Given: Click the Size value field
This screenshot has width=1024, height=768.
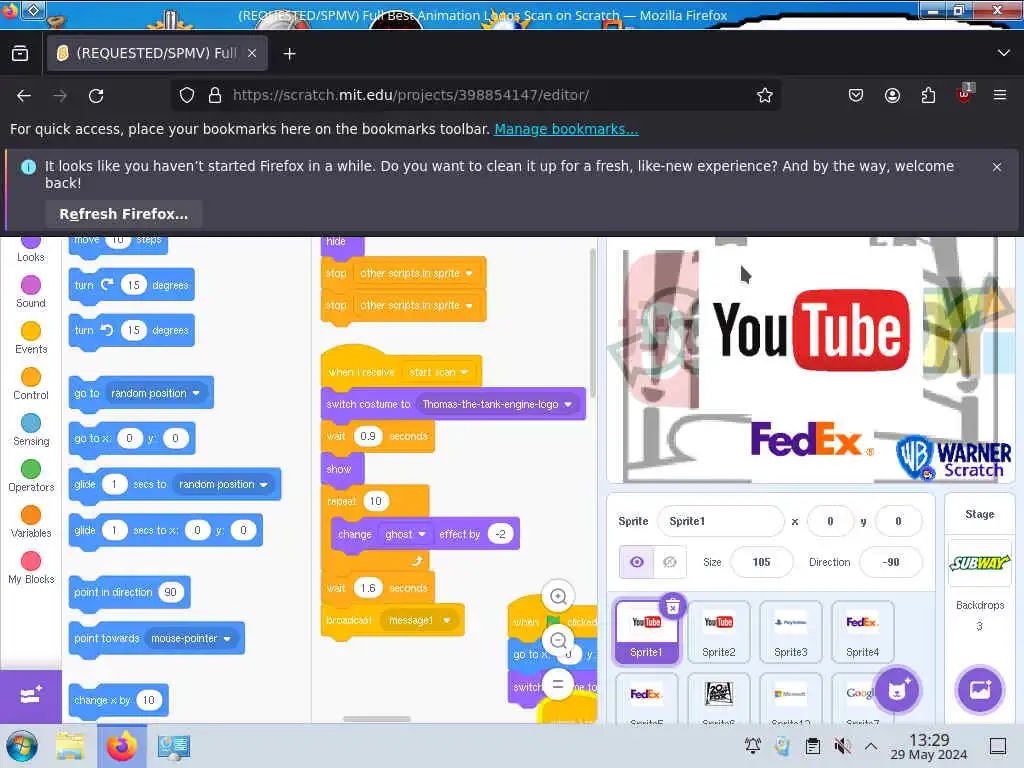Looking at the screenshot, I should [x=761, y=562].
